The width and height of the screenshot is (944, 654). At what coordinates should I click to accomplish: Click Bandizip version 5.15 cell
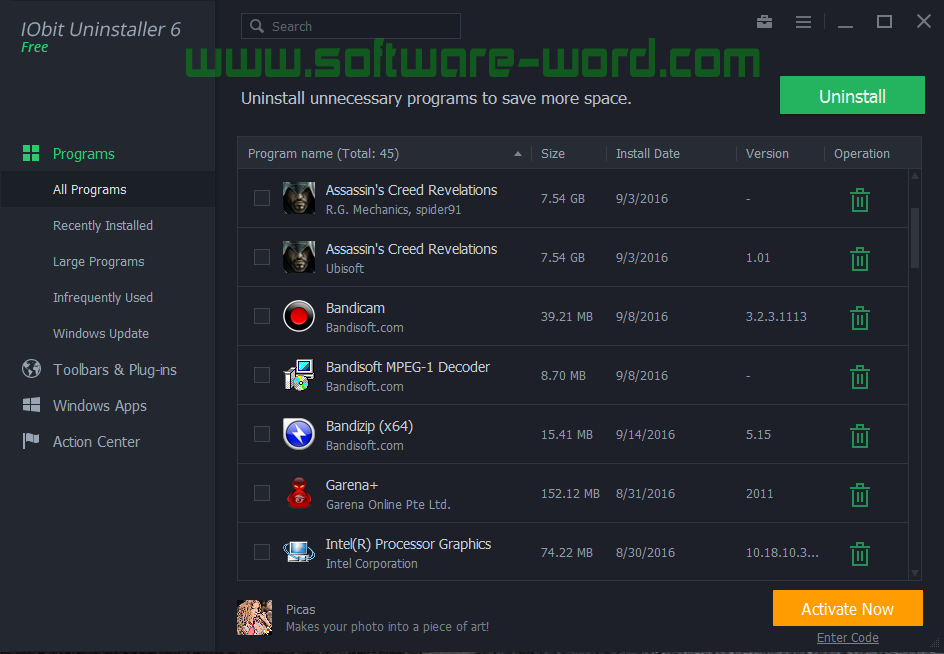(x=758, y=435)
